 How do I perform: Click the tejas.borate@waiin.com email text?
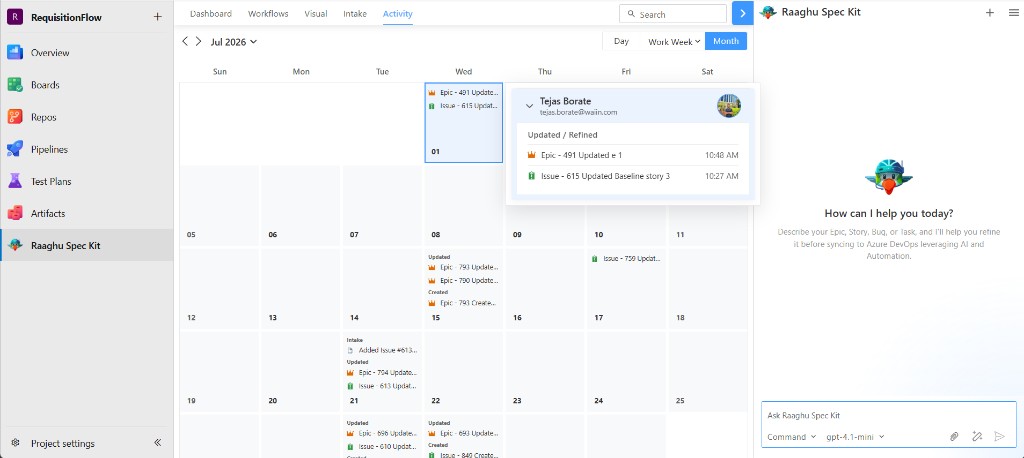578,112
